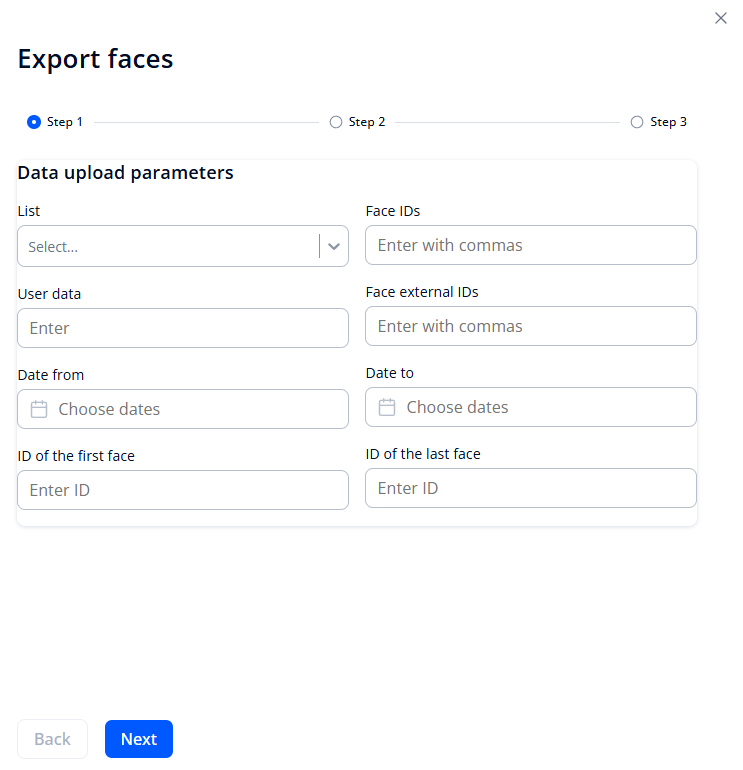This screenshot has width=743, height=770.
Task: Focus the Face IDs input field
Action: point(530,245)
